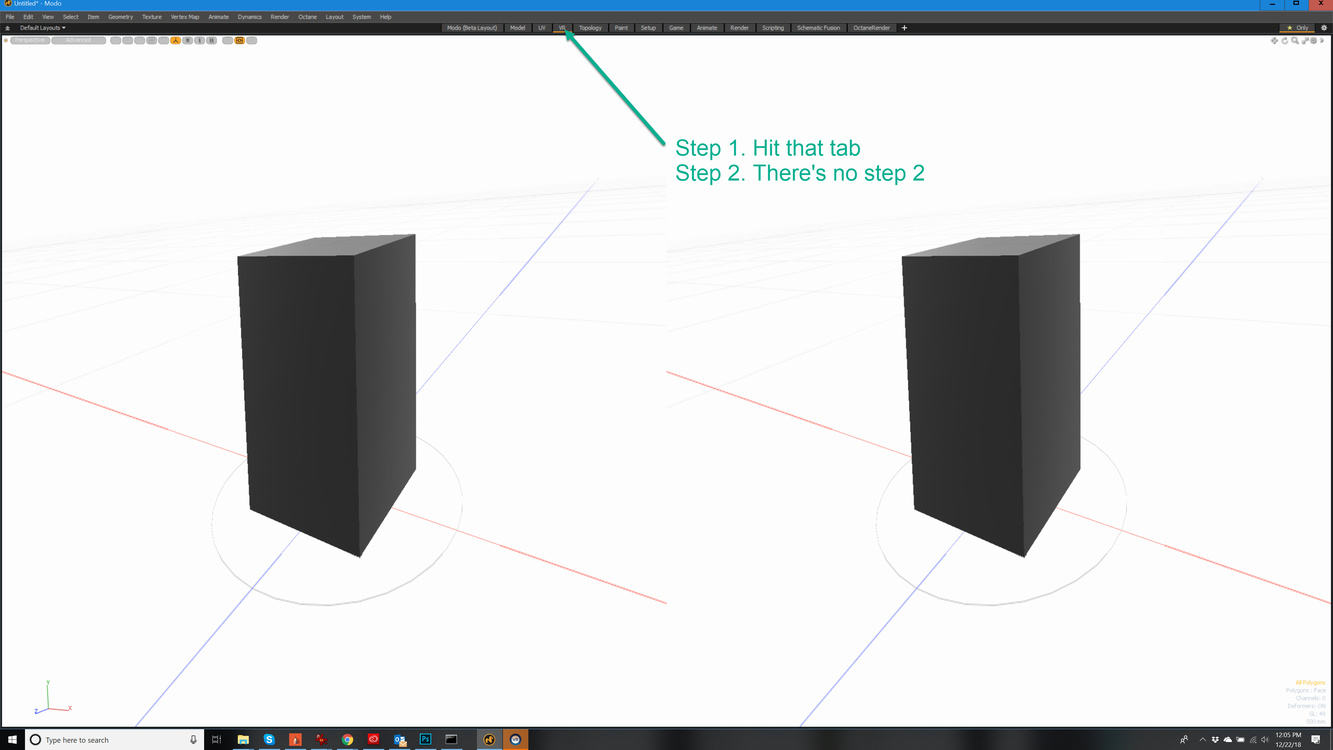Viewport: 1333px width, 750px height.
Task: Open Outlook from the taskbar
Action: pos(399,740)
